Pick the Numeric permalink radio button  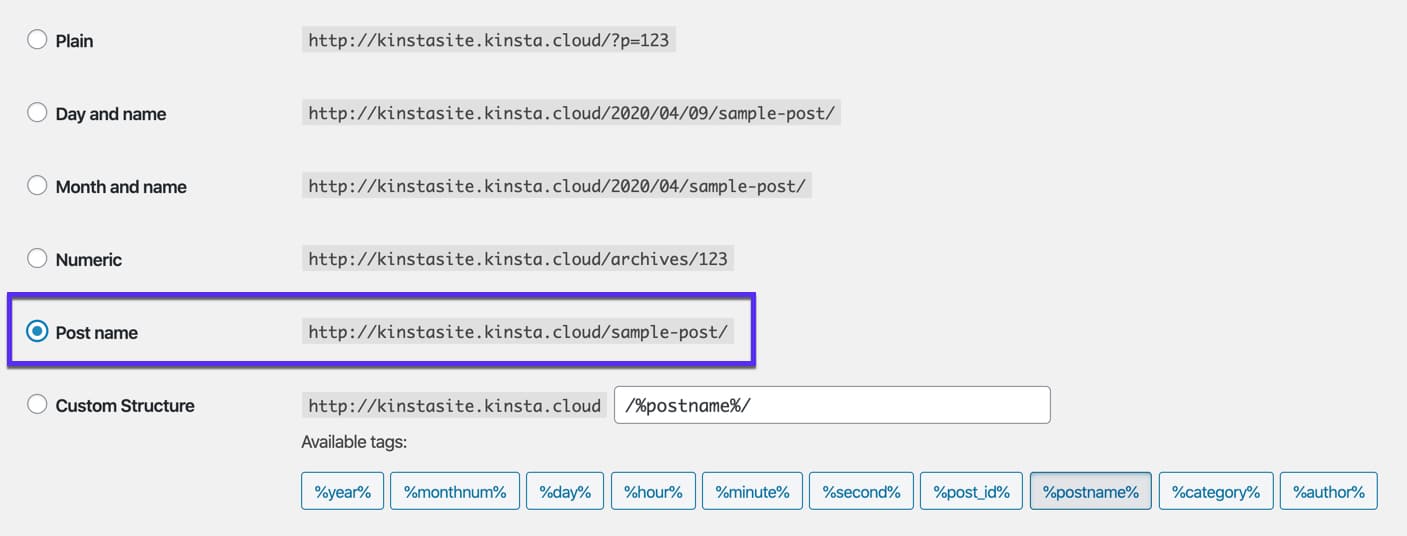(x=37, y=259)
